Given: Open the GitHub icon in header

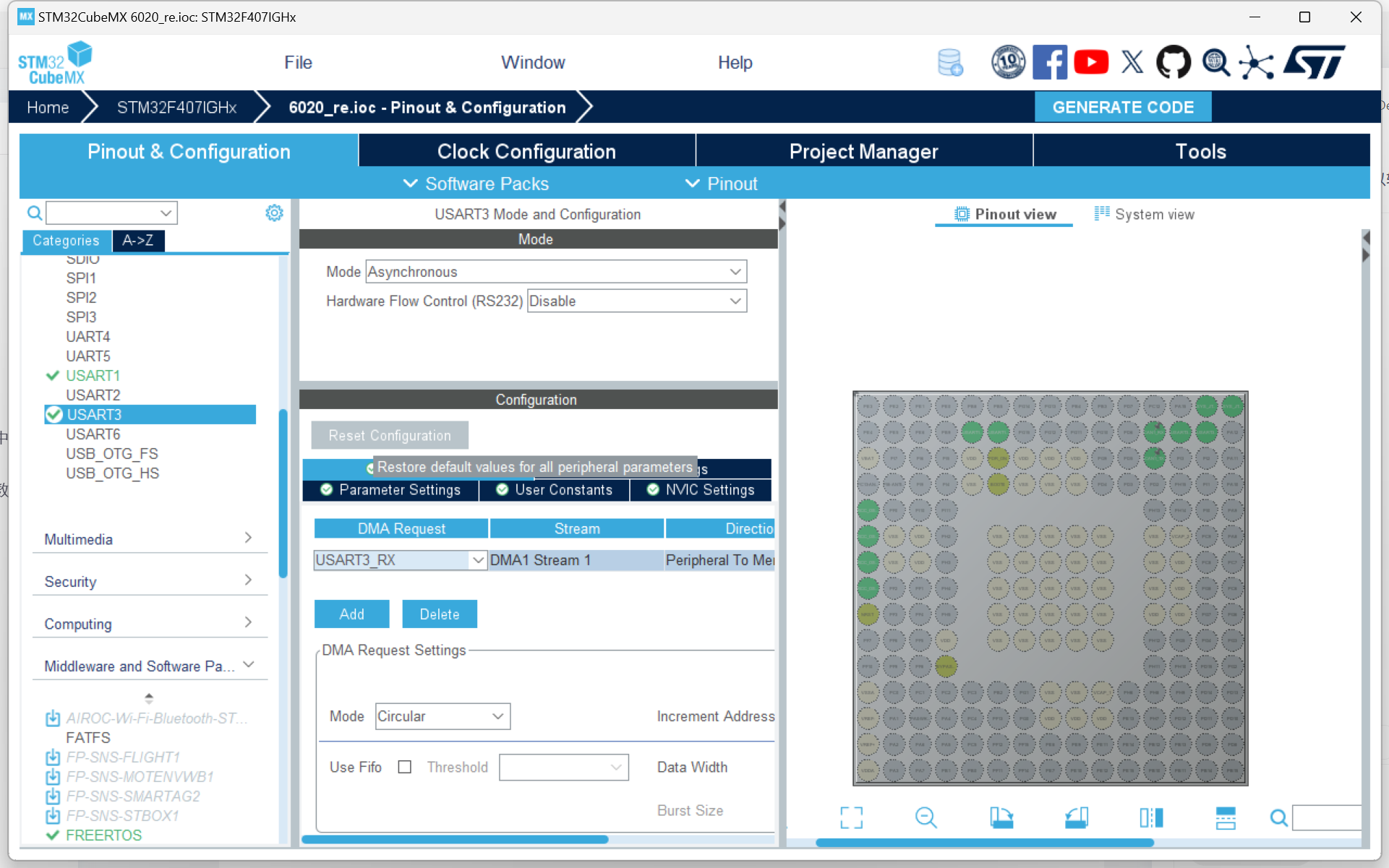Looking at the screenshot, I should click(1173, 62).
